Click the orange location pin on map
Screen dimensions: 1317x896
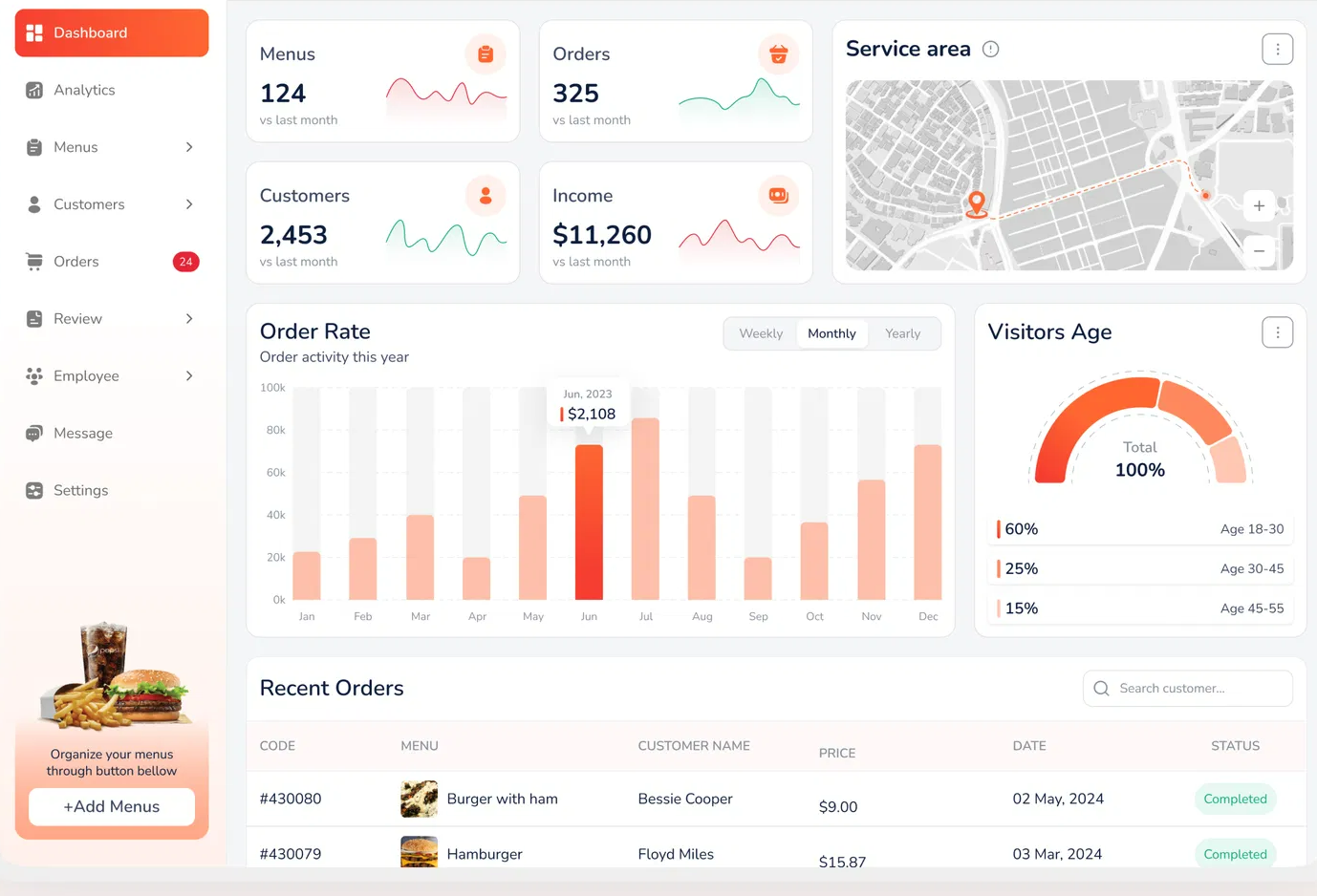[x=976, y=203]
